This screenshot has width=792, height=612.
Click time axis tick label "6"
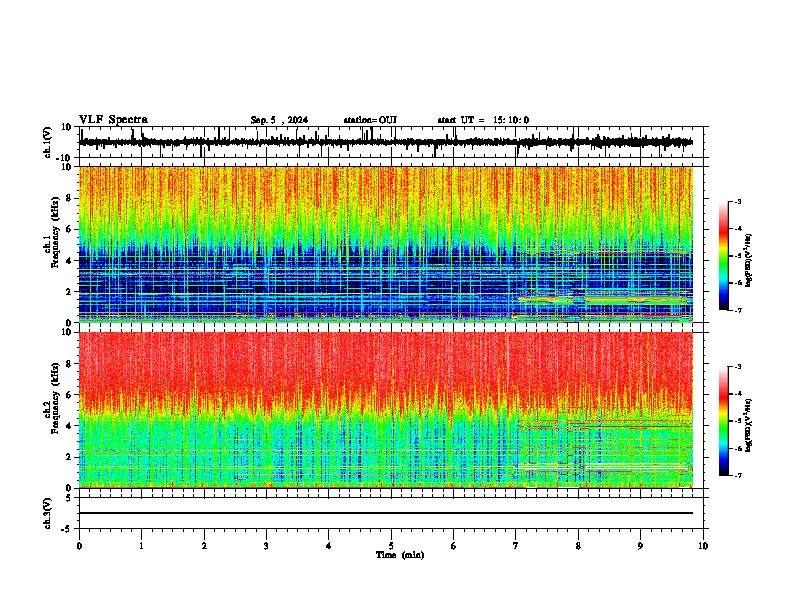coord(454,546)
